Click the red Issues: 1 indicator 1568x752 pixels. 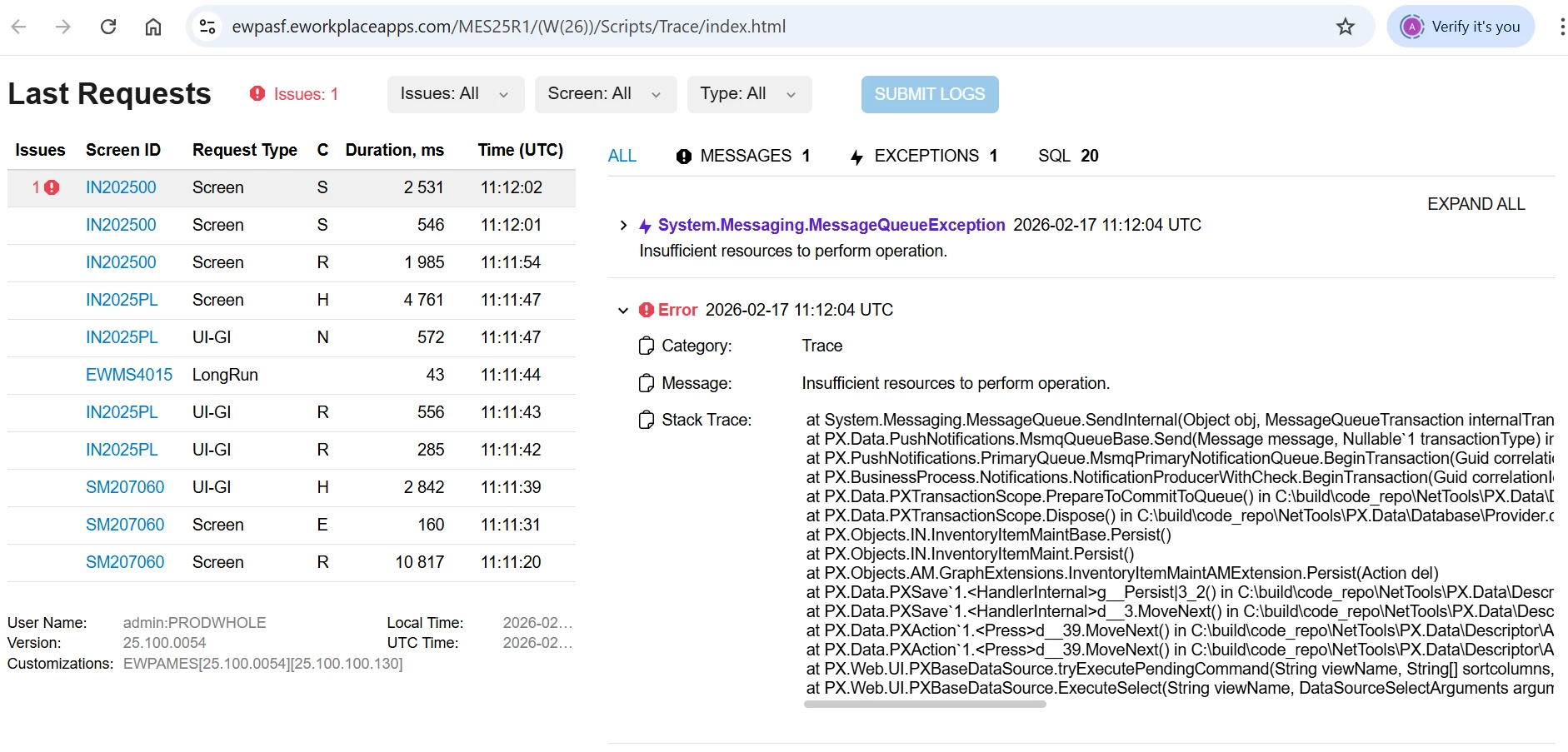click(294, 94)
